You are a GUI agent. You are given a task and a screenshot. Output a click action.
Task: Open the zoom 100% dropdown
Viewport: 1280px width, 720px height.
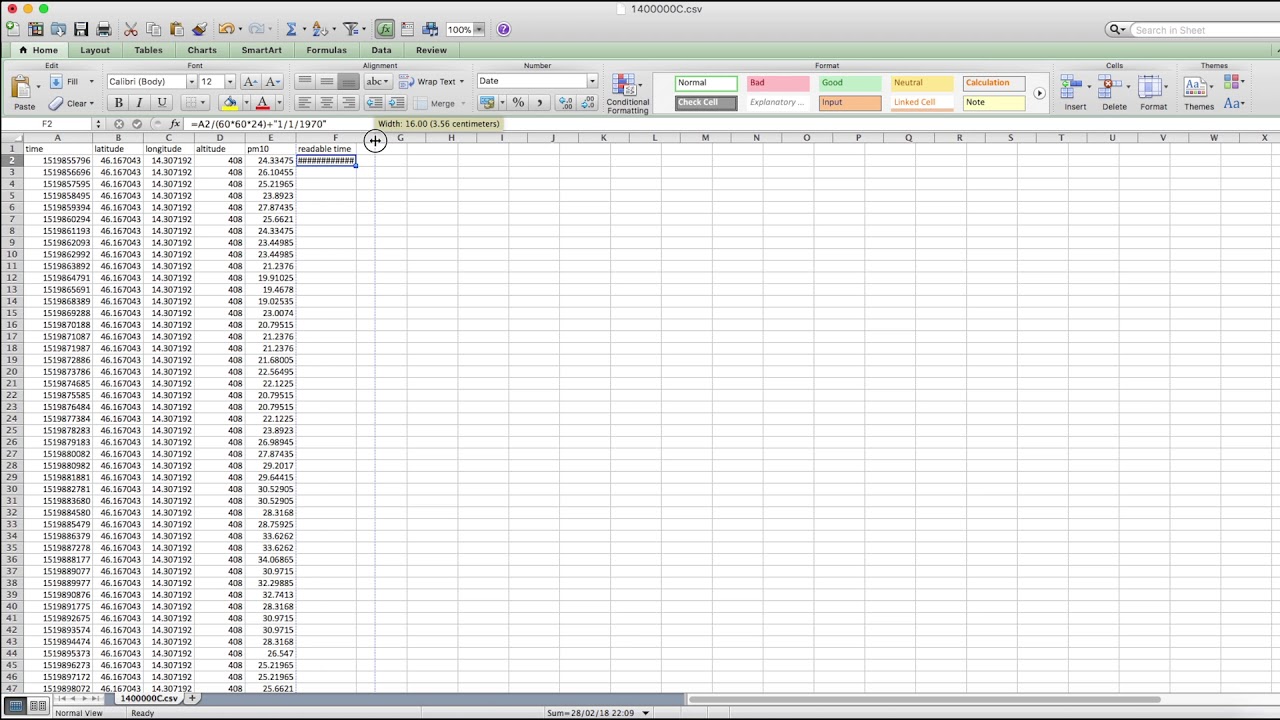[x=479, y=30]
